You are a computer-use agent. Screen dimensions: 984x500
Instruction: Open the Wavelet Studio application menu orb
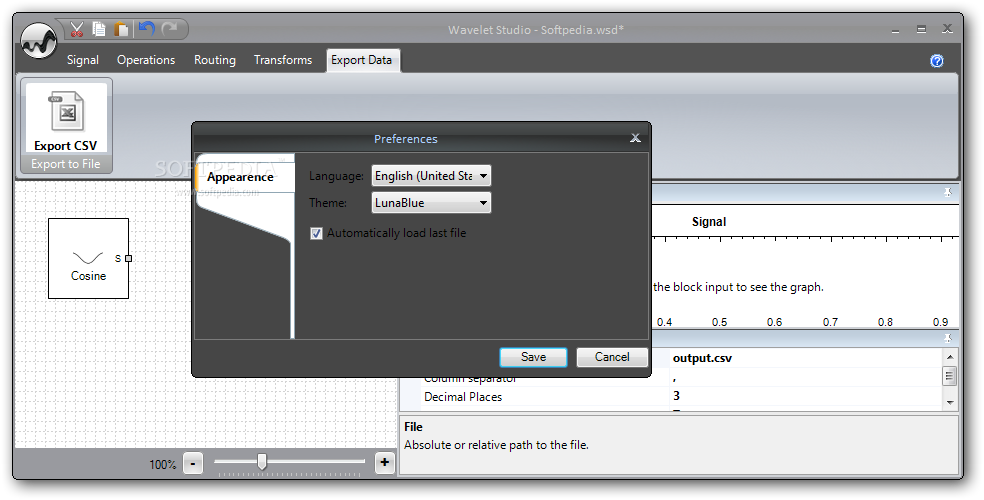38,41
